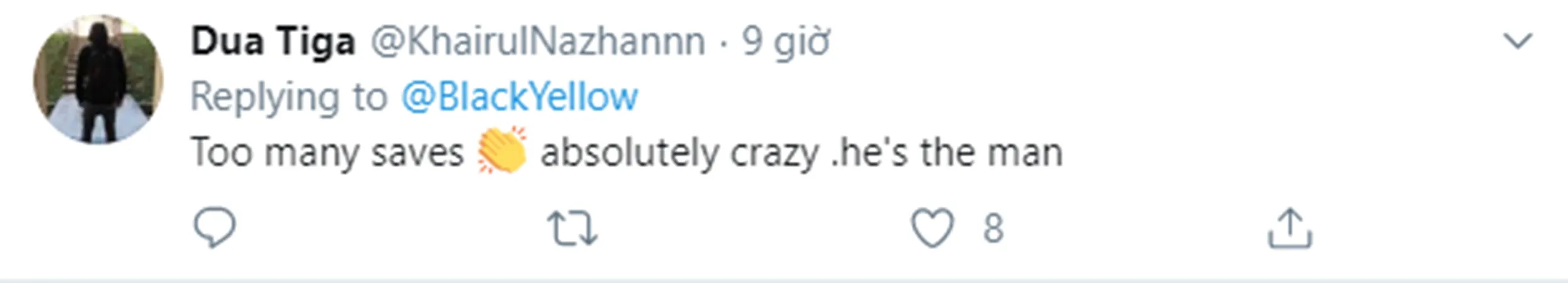Like the tweet with the heart icon
Screen dimensions: 1568x283
[933, 228]
